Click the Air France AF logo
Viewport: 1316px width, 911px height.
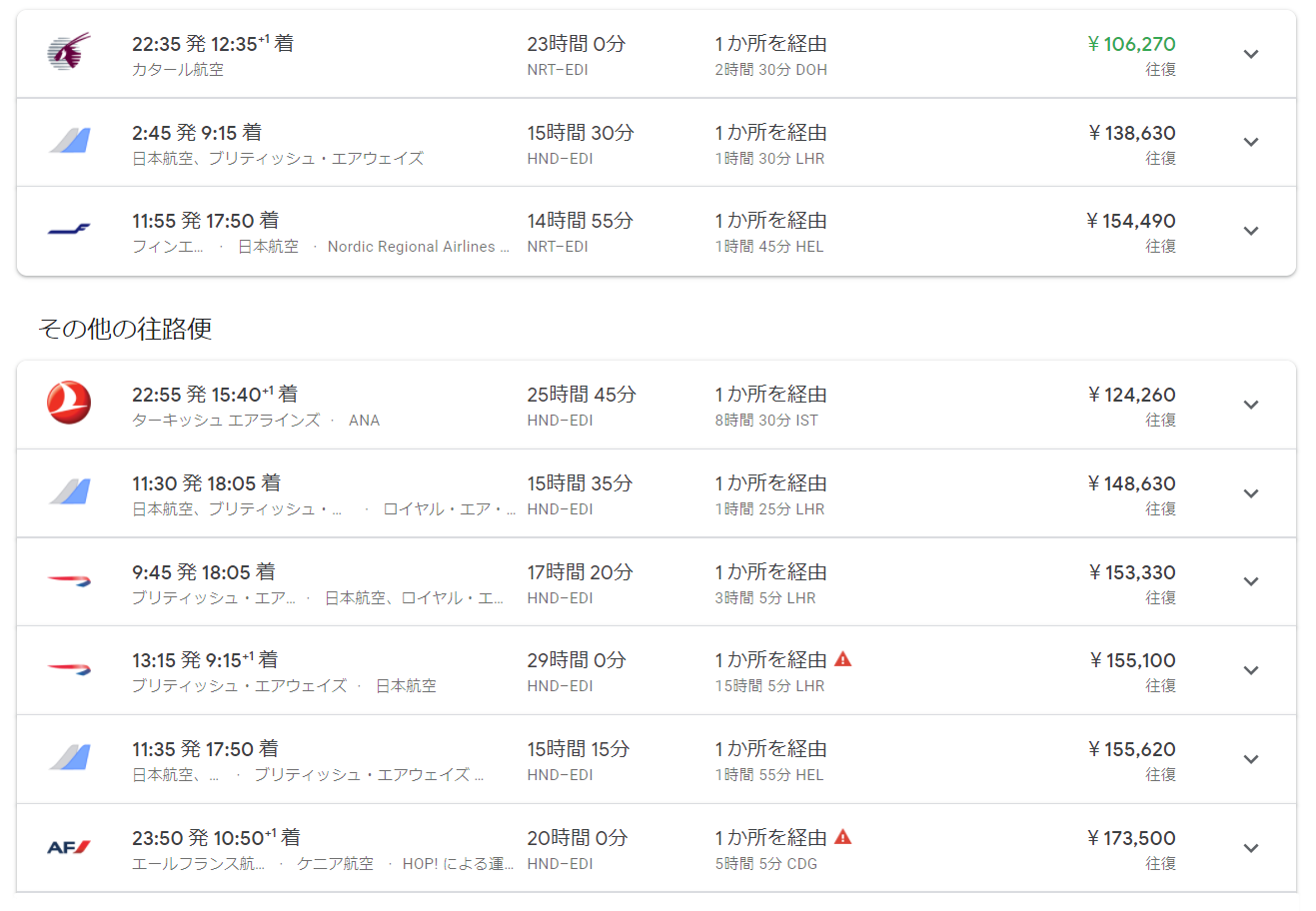[x=69, y=847]
